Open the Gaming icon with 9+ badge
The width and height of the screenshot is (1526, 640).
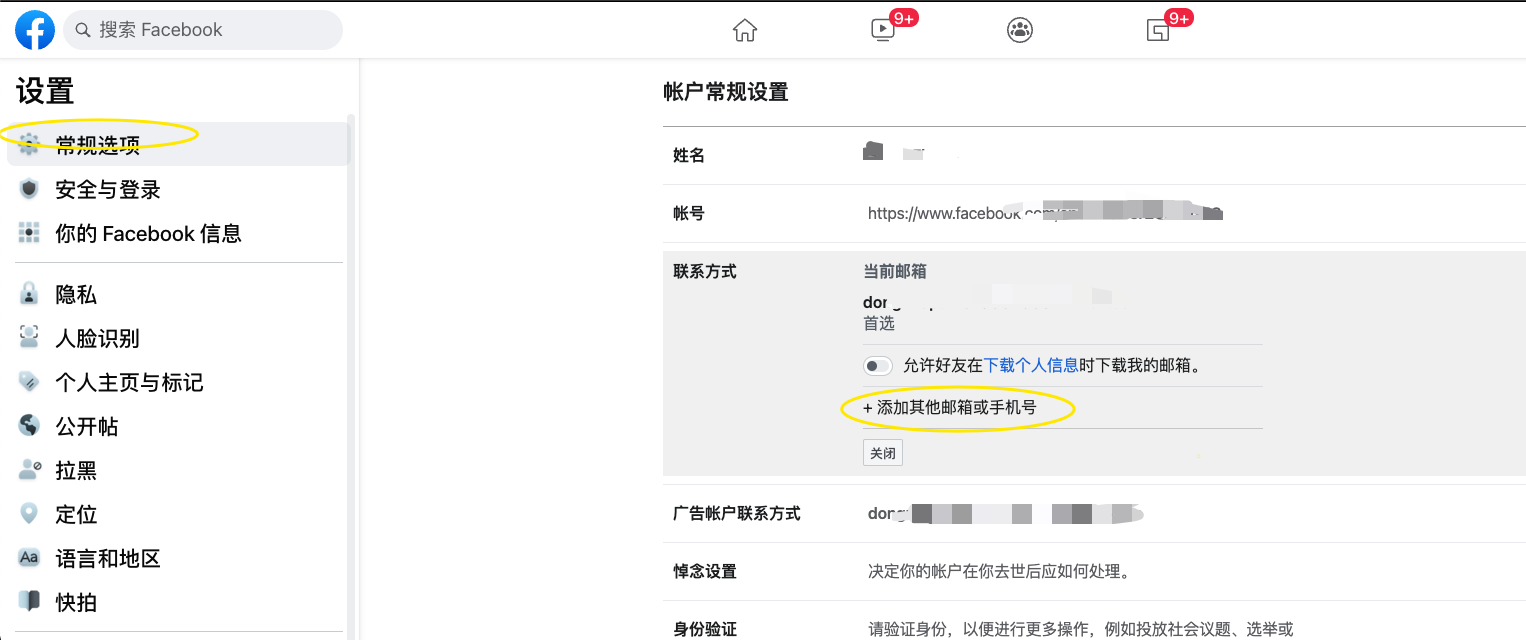(x=1158, y=30)
